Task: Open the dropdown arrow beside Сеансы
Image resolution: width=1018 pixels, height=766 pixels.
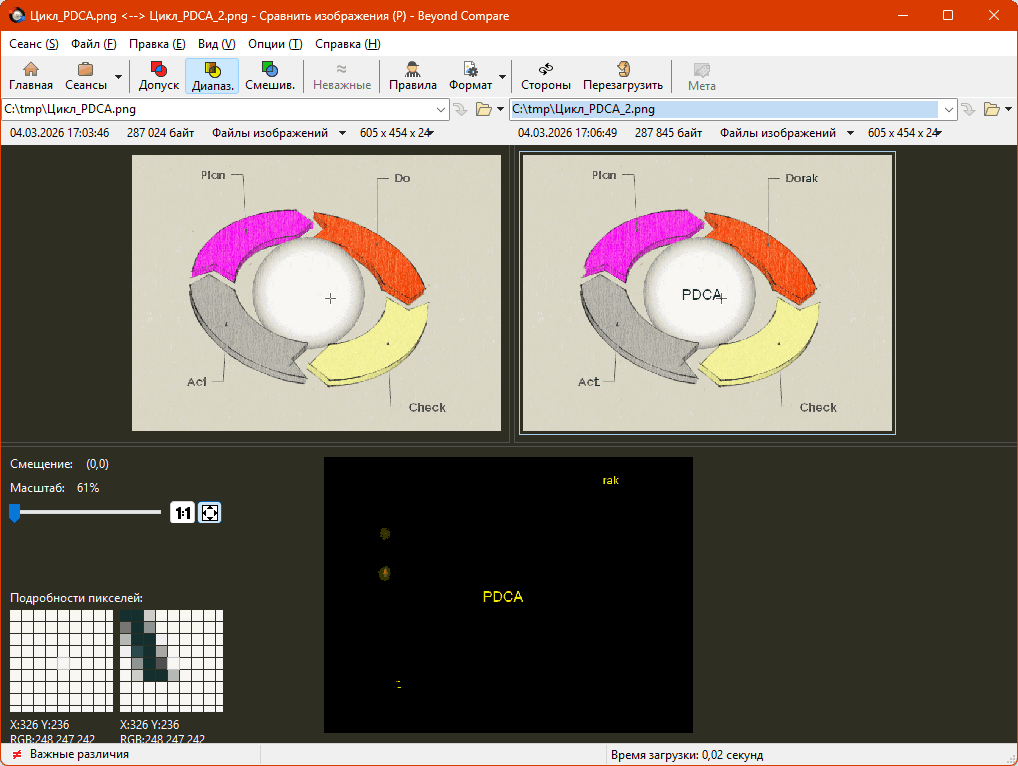Action: click(119, 76)
